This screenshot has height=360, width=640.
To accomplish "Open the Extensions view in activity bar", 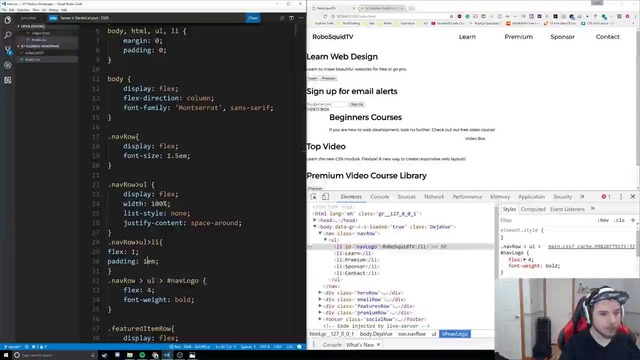I will pos(7,80).
